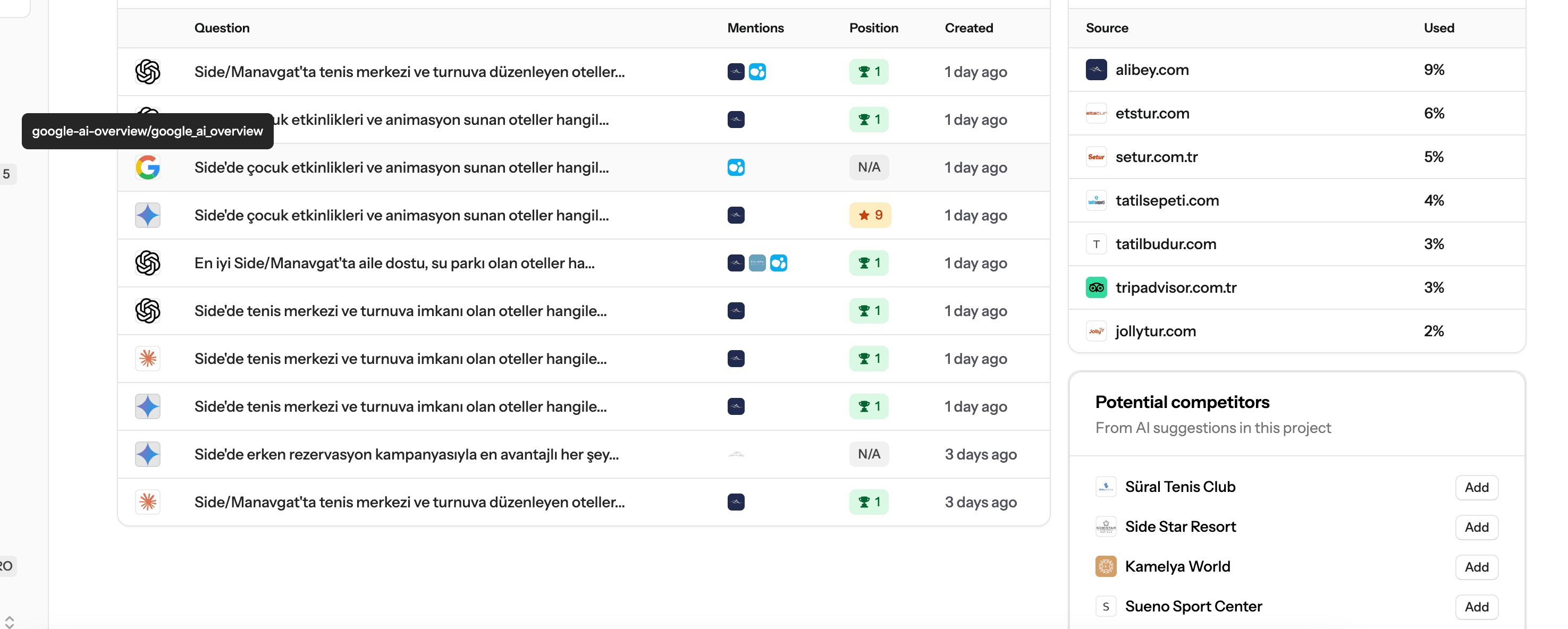Sort by the Created column header

pyautogui.click(x=968, y=28)
